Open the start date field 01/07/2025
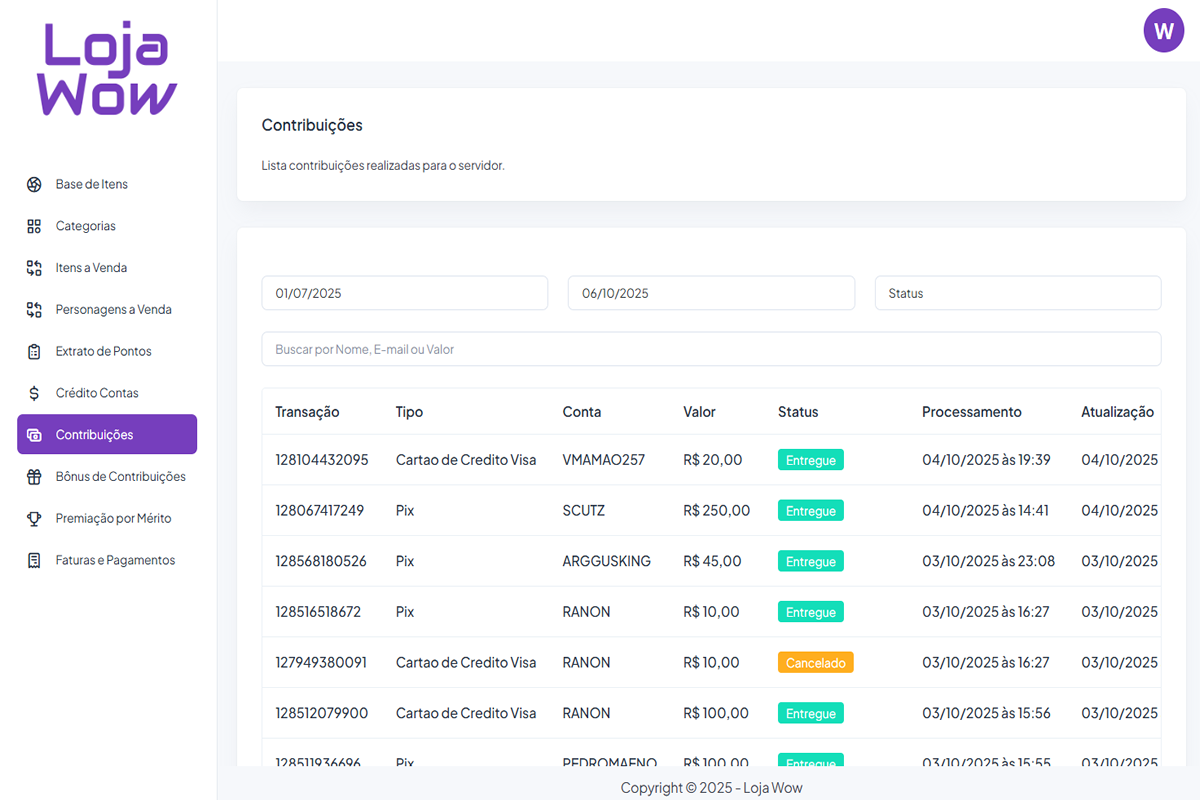 point(404,293)
